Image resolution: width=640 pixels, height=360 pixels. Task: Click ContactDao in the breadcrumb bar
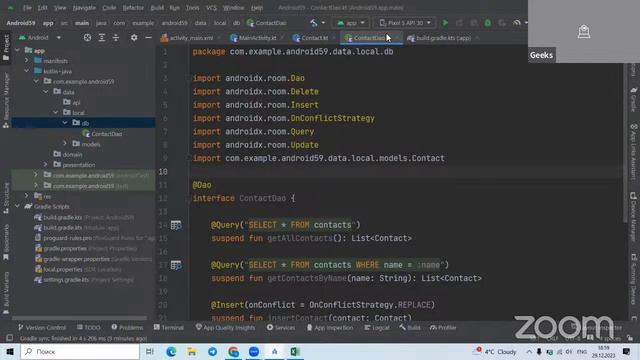(267, 23)
